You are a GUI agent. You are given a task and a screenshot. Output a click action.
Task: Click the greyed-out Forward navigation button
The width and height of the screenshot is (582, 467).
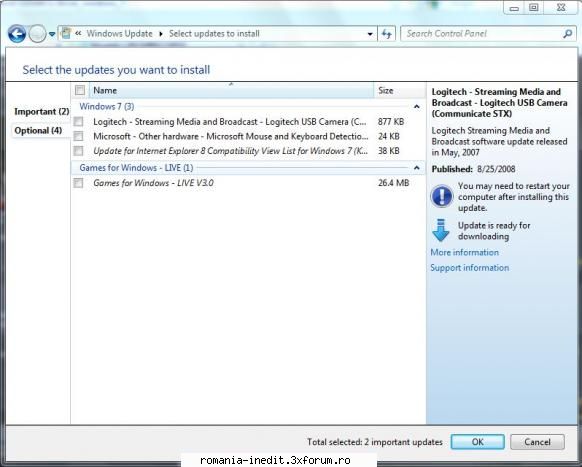tap(37, 34)
